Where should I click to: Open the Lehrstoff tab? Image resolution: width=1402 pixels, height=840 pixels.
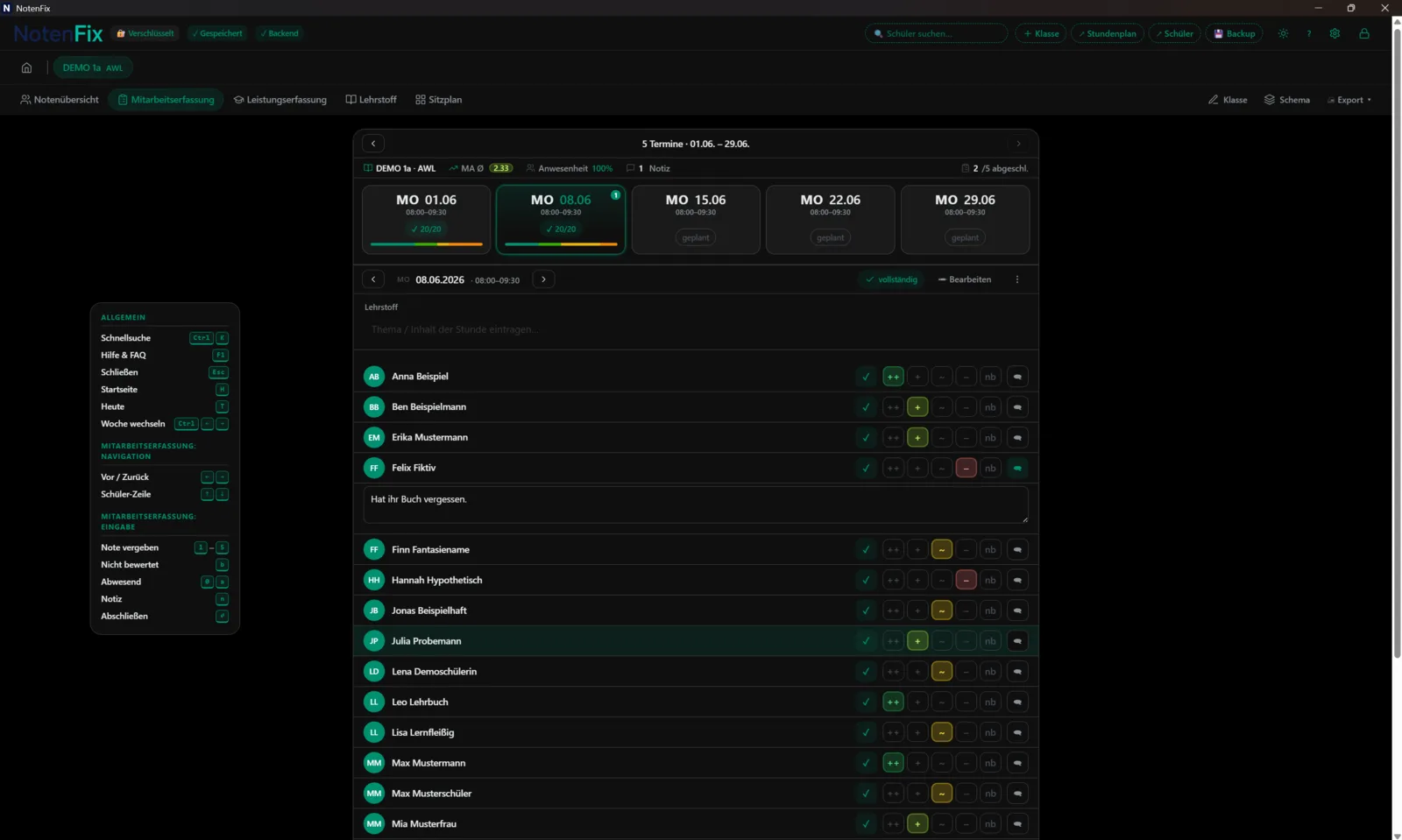point(372,100)
